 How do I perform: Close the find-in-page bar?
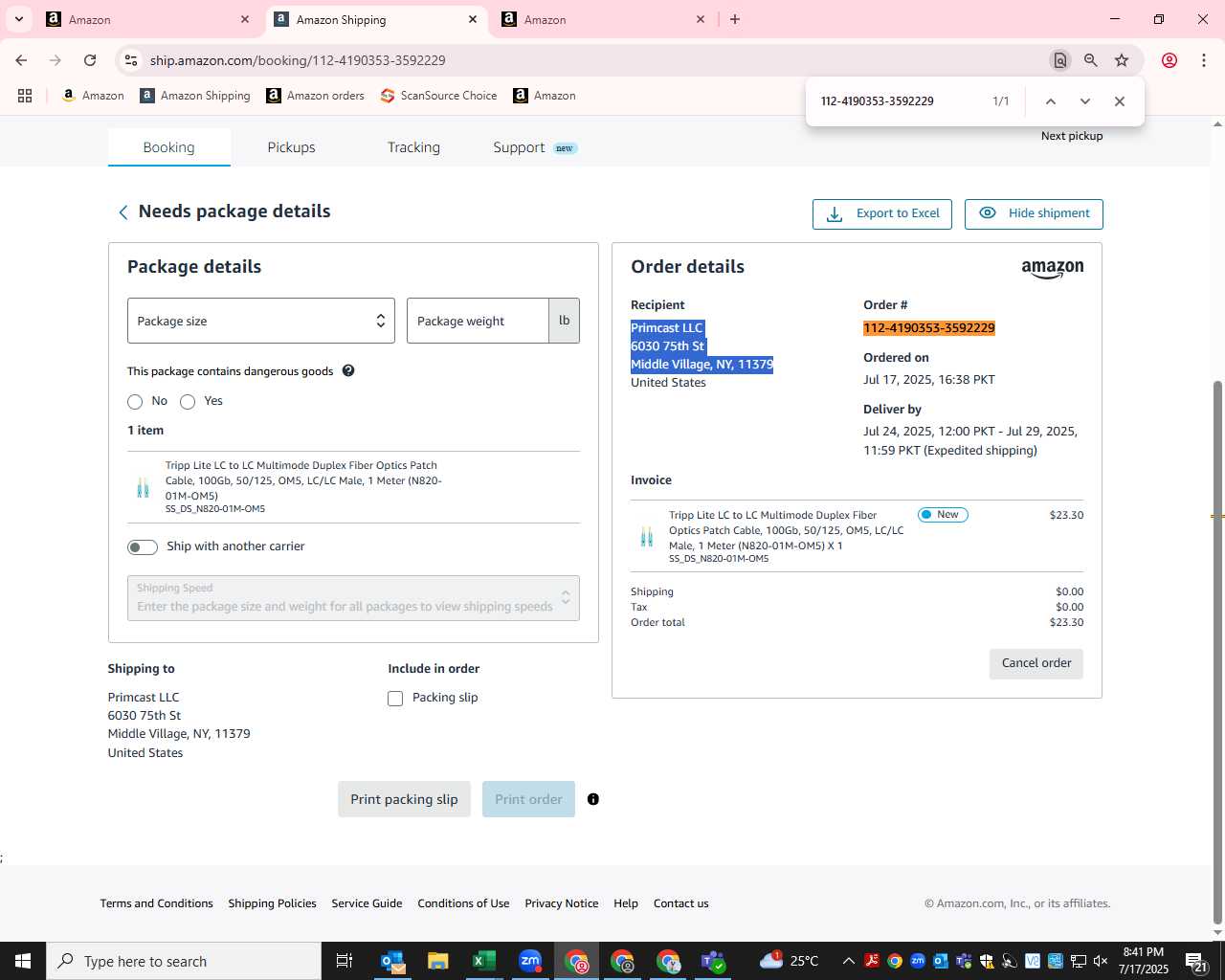click(1120, 101)
